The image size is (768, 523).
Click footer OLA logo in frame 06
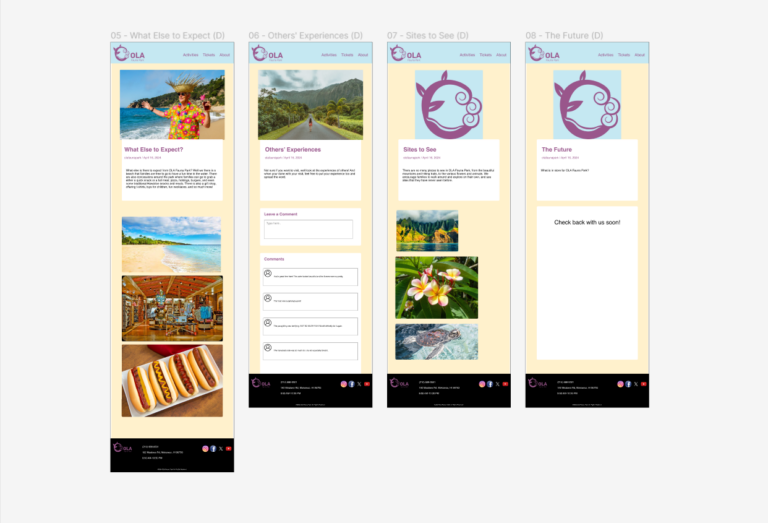(261, 383)
